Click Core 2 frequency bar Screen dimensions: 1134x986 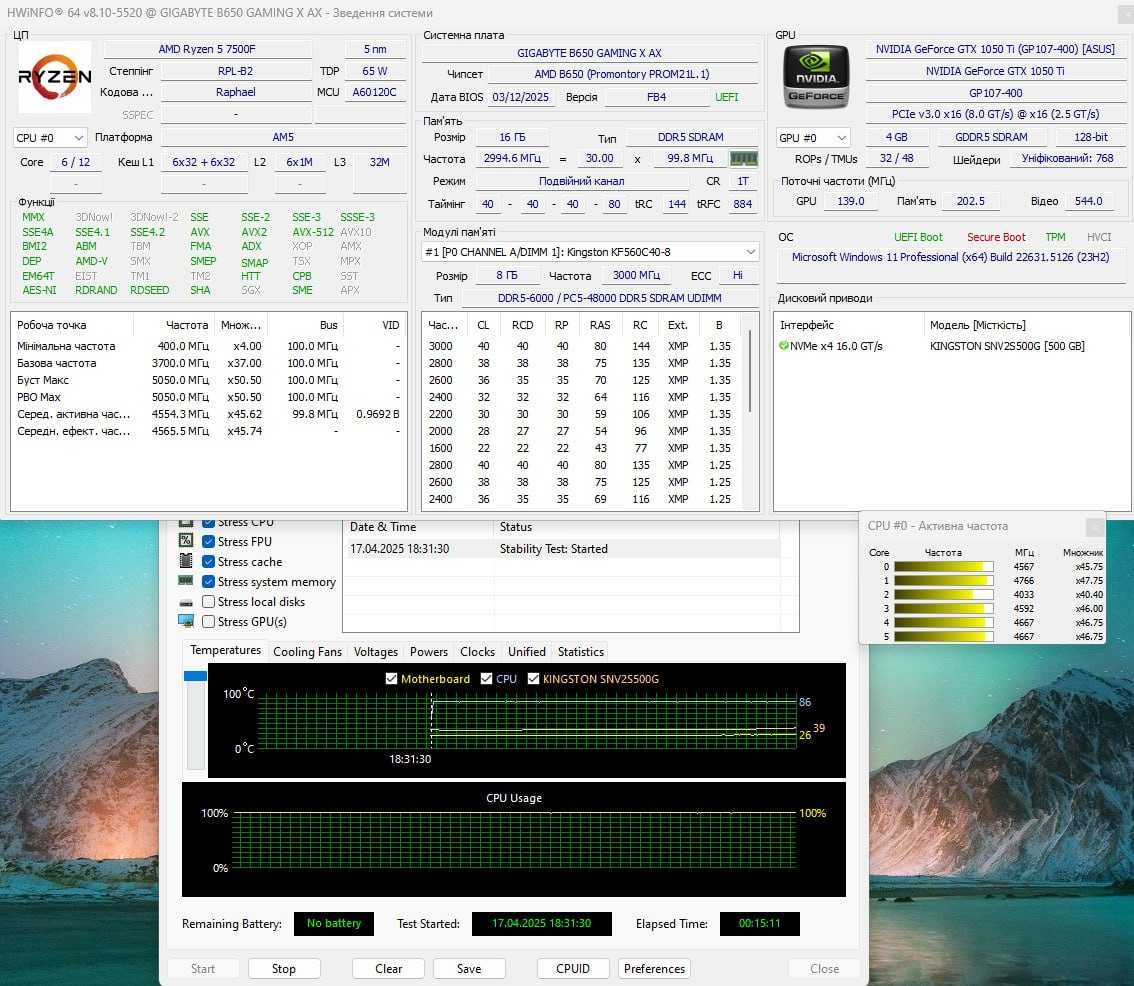click(943, 595)
